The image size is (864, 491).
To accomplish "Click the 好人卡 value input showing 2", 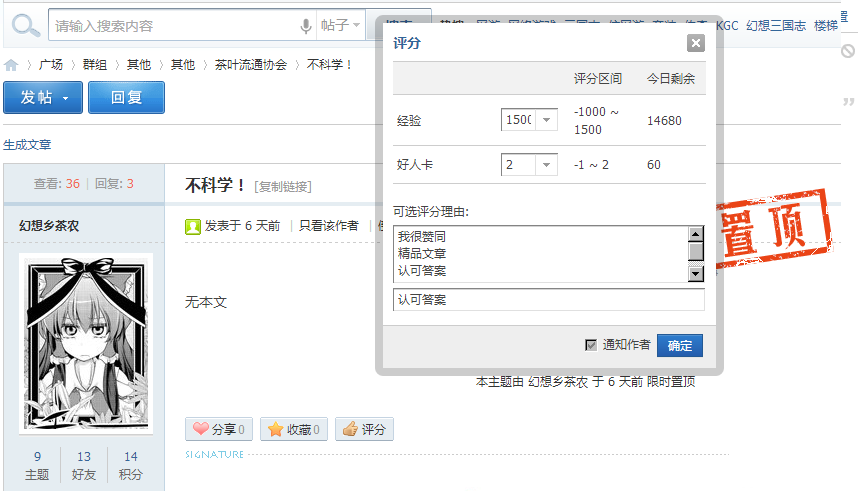I will (x=519, y=165).
